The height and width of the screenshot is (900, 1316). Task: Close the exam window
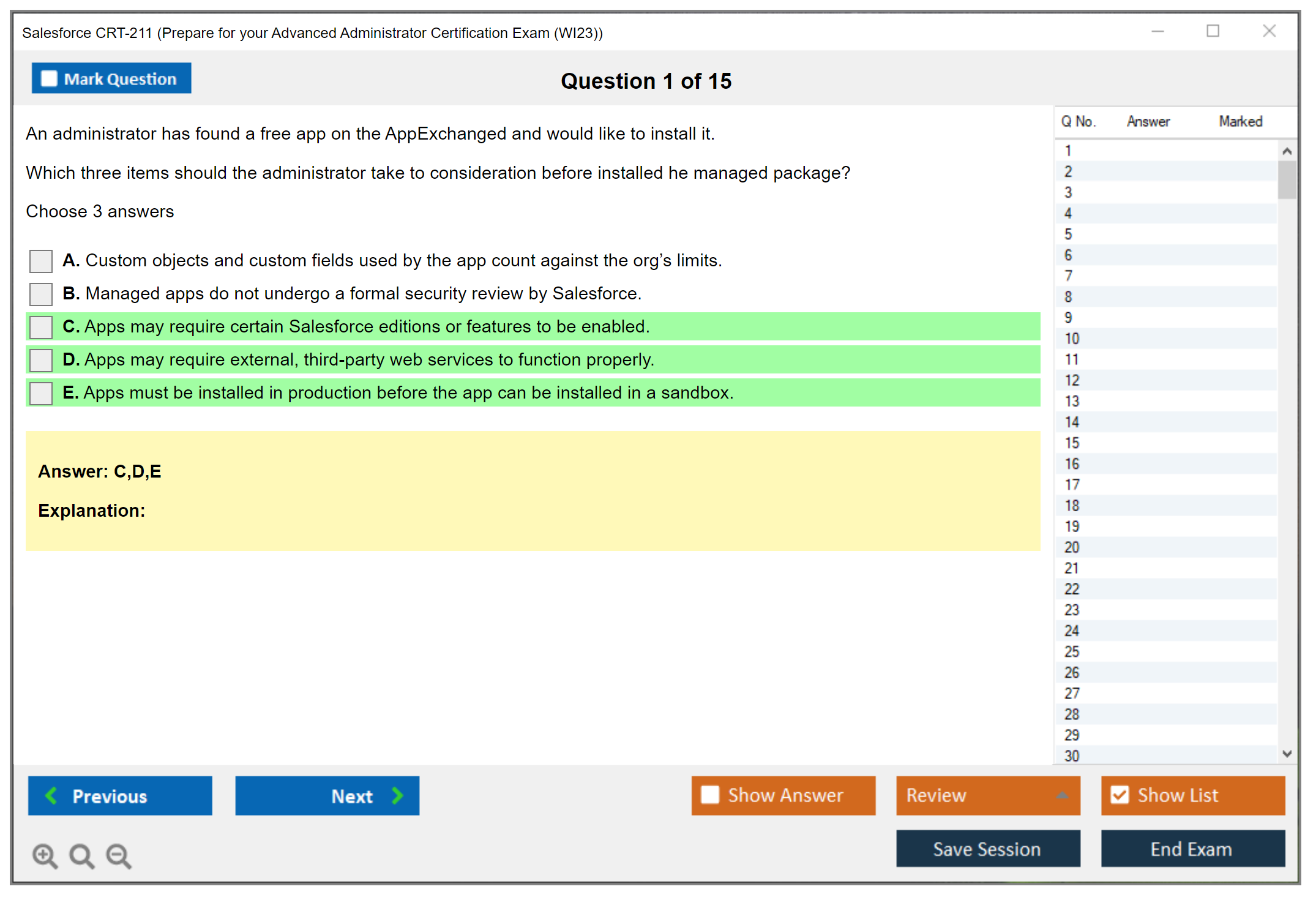click(1269, 31)
